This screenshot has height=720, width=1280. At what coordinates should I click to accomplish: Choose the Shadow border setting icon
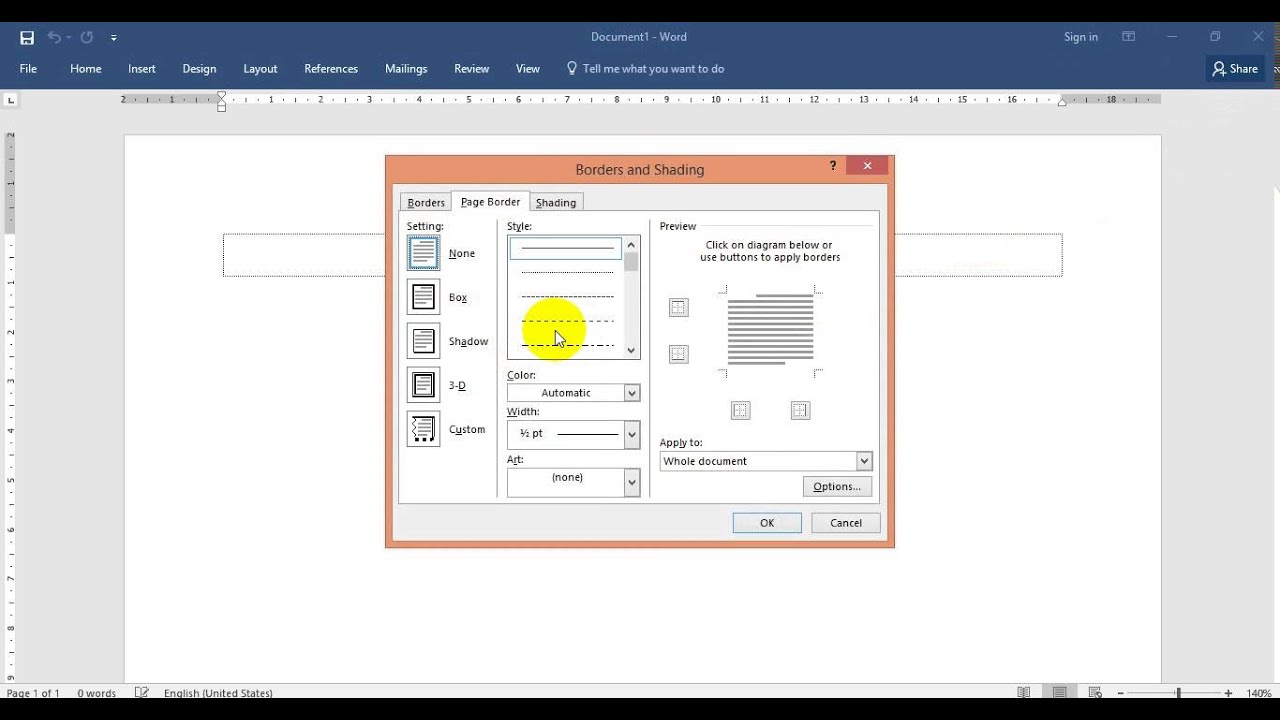(x=423, y=341)
